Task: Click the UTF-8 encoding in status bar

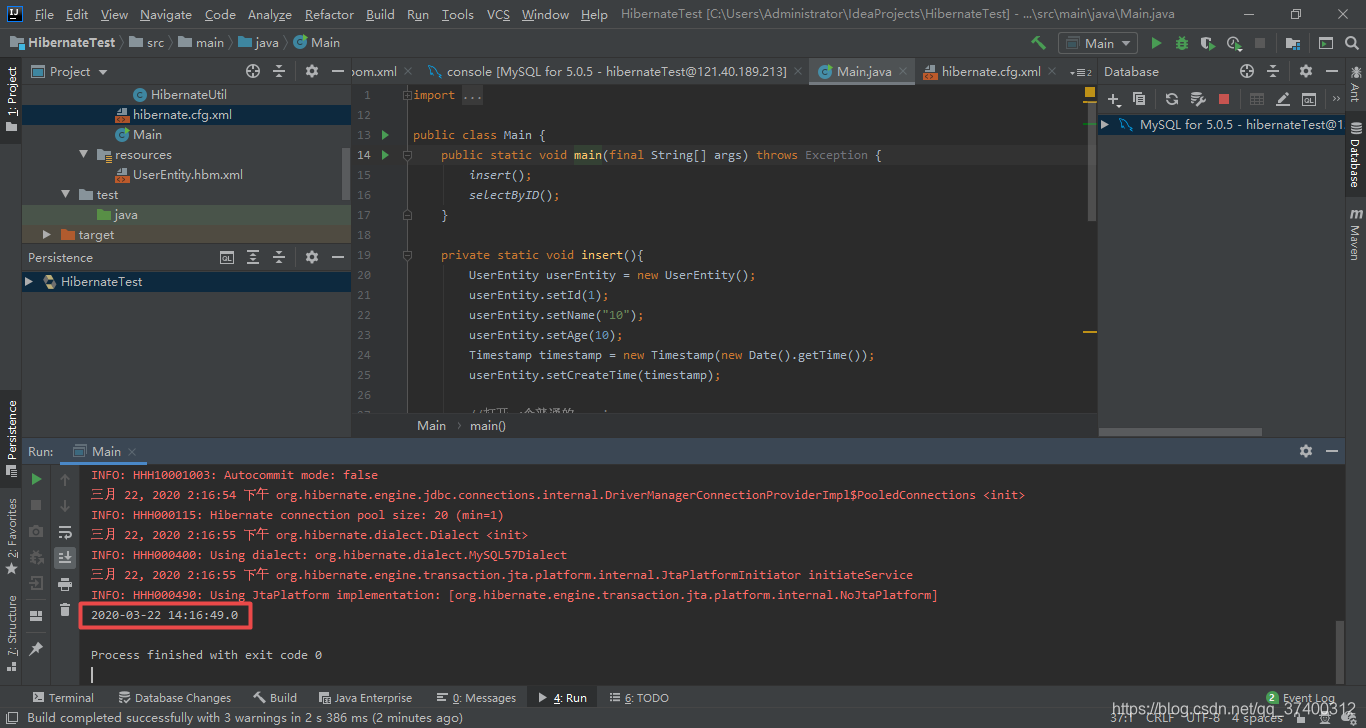Action: tap(1203, 717)
